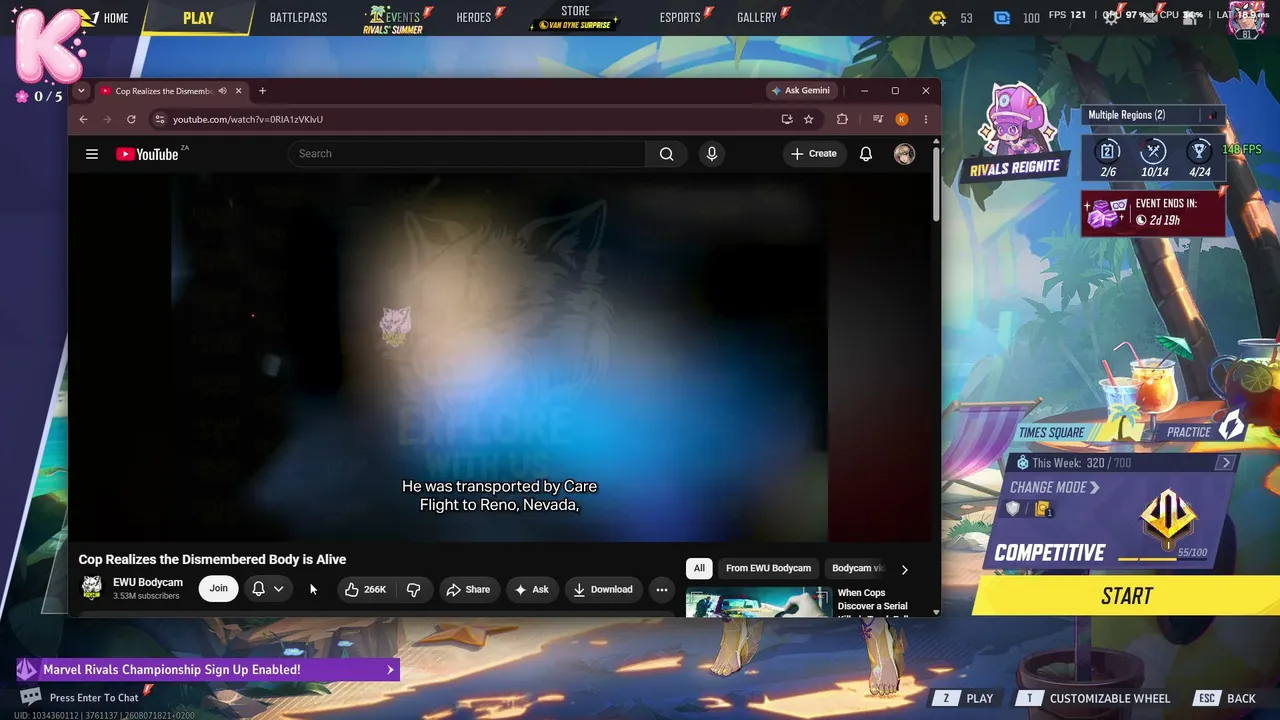Click Ask Gemini in the Chrome title bar
This screenshot has height=720, width=1280.
(x=801, y=91)
